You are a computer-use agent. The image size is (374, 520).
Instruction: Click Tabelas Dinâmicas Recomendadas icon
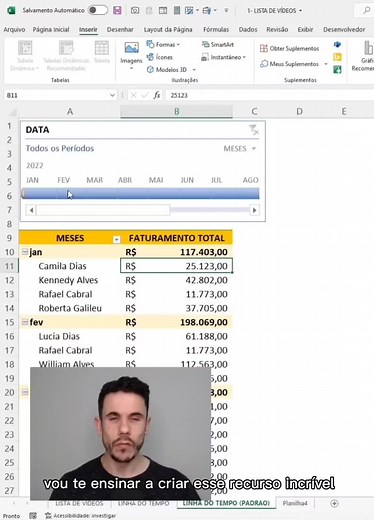(66, 48)
